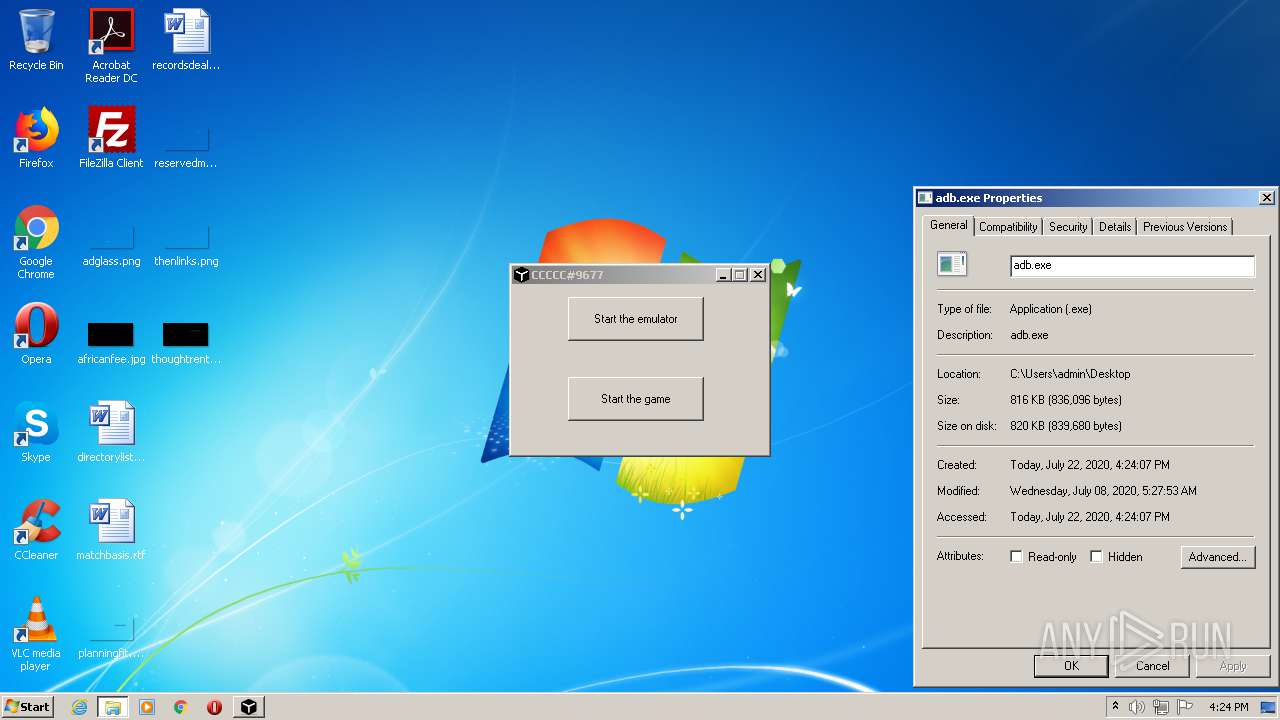The width and height of the screenshot is (1280, 720).
Task: Switch to the General tab
Action: tap(948, 225)
